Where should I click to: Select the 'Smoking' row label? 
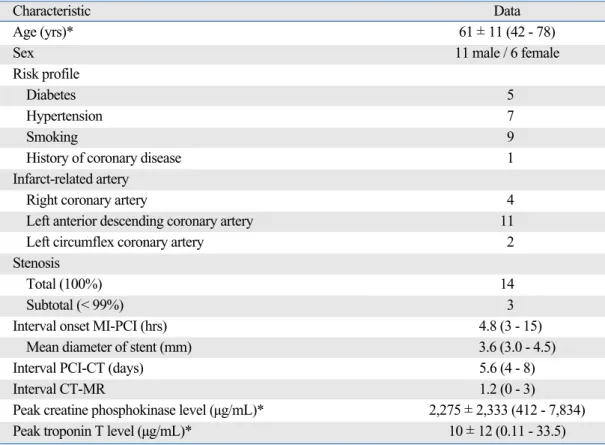point(52,137)
